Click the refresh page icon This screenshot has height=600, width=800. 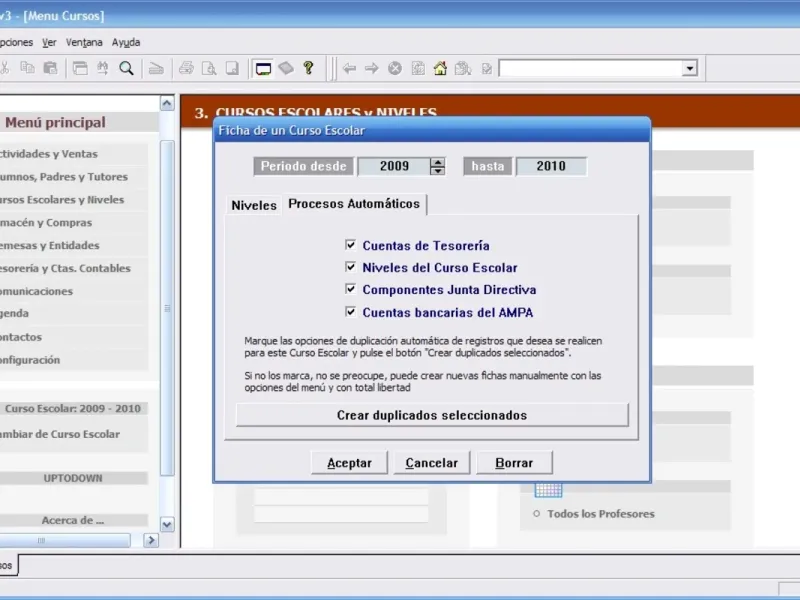coord(418,68)
